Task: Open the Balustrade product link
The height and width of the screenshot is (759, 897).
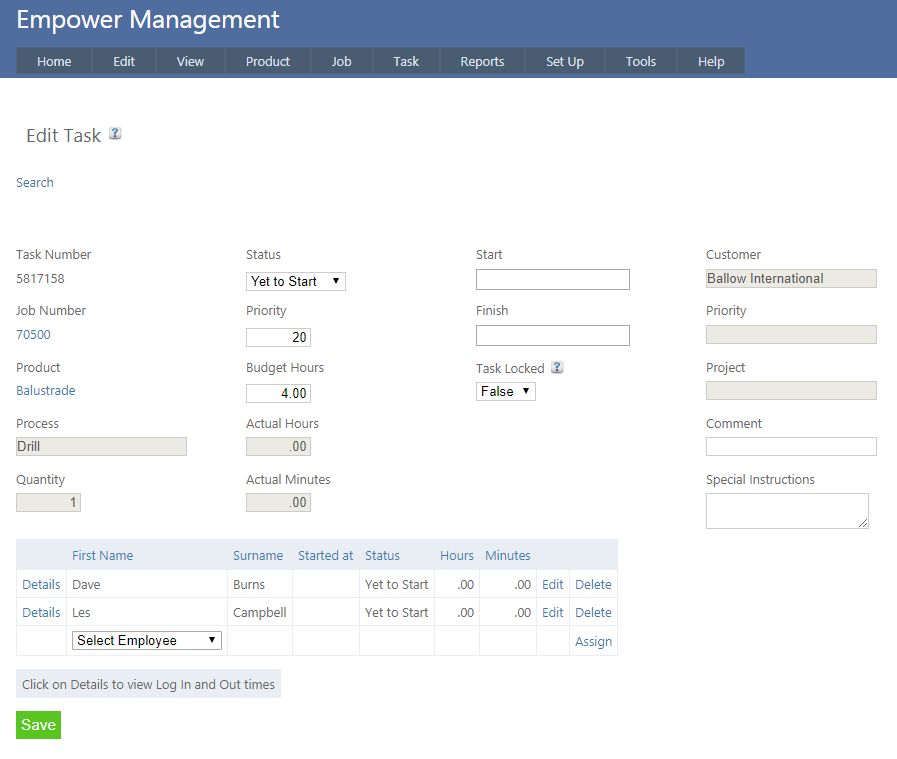Action: pos(46,391)
